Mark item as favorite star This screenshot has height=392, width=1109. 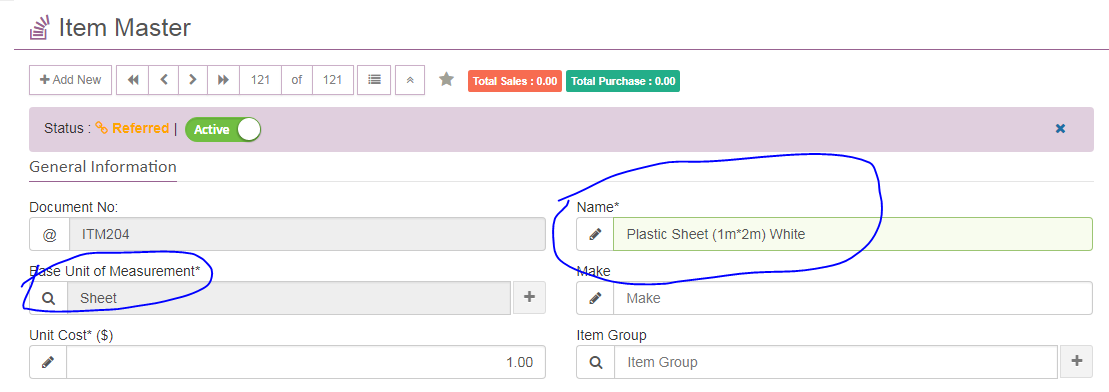[446, 79]
